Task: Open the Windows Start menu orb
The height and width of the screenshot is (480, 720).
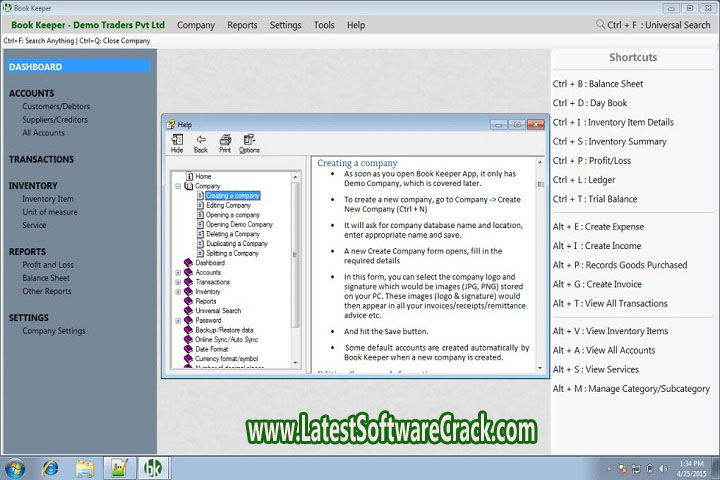Action: tap(15, 467)
